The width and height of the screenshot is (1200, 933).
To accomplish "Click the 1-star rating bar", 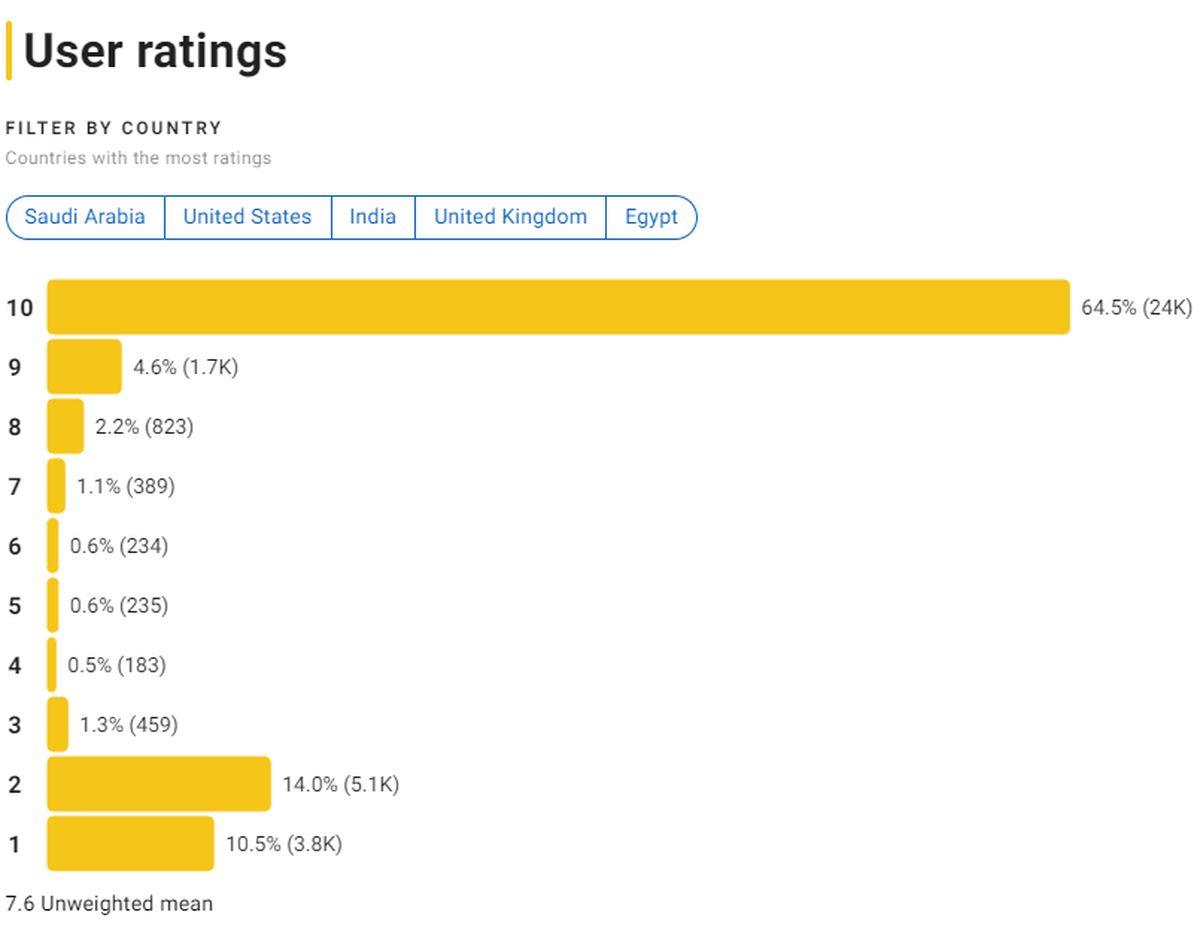I will pos(130,844).
